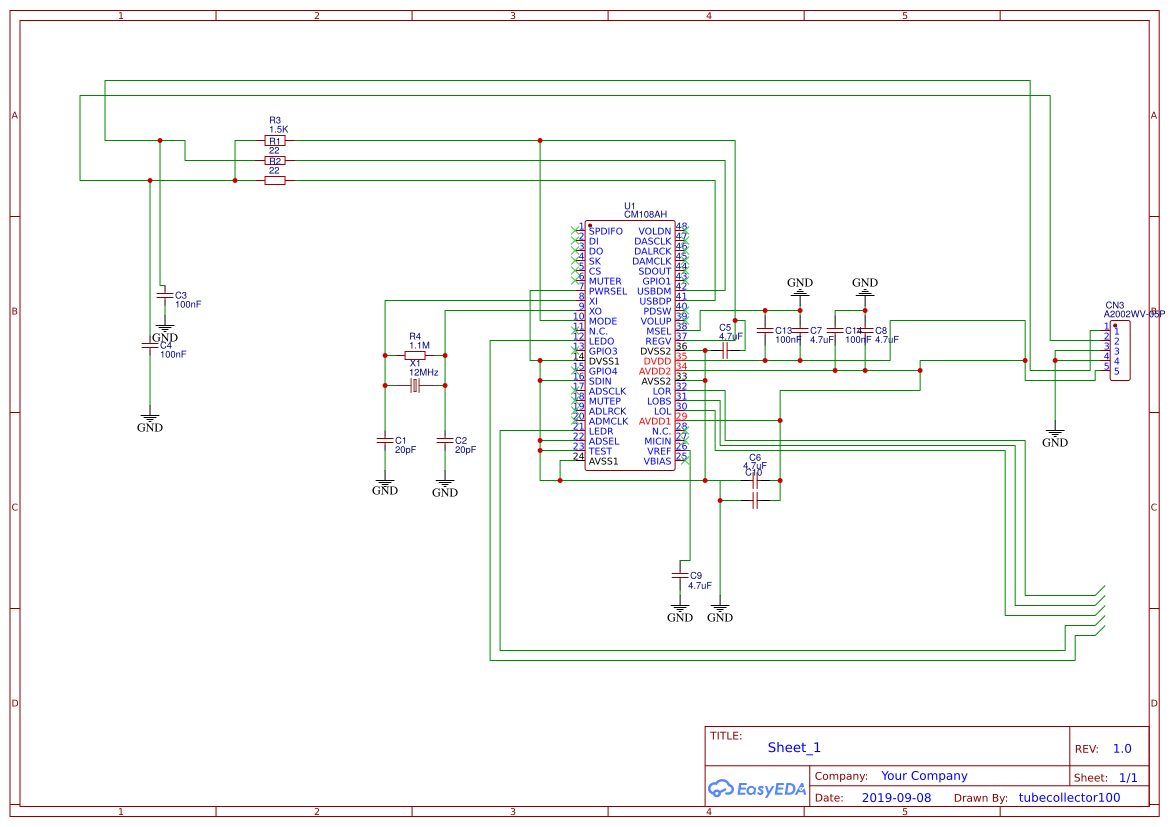Select capacitor C8 symbol
The width and height of the screenshot is (1175, 827).
click(x=866, y=330)
